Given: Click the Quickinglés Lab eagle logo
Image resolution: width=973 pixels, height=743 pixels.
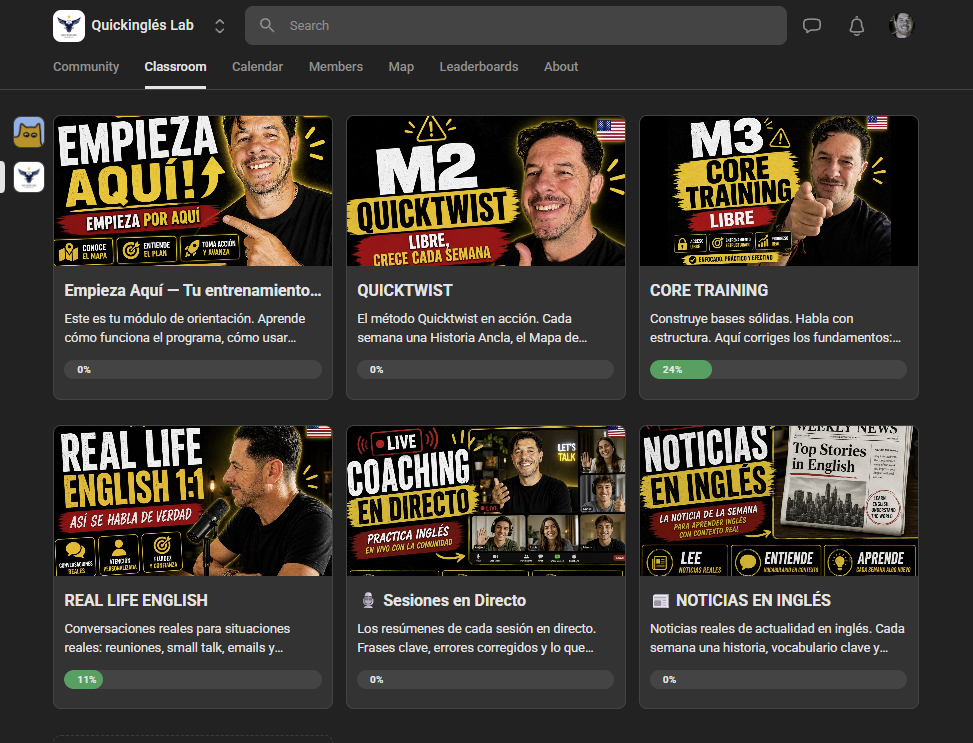Looking at the screenshot, I should [x=69, y=25].
